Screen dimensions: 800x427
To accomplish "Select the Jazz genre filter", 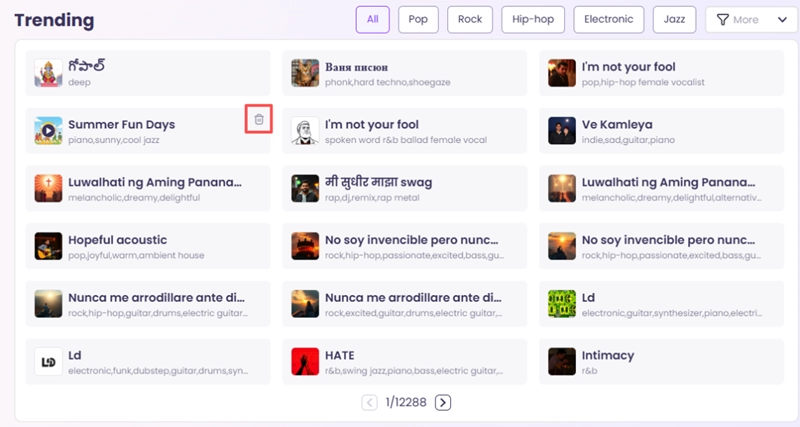I will pyautogui.click(x=674, y=19).
